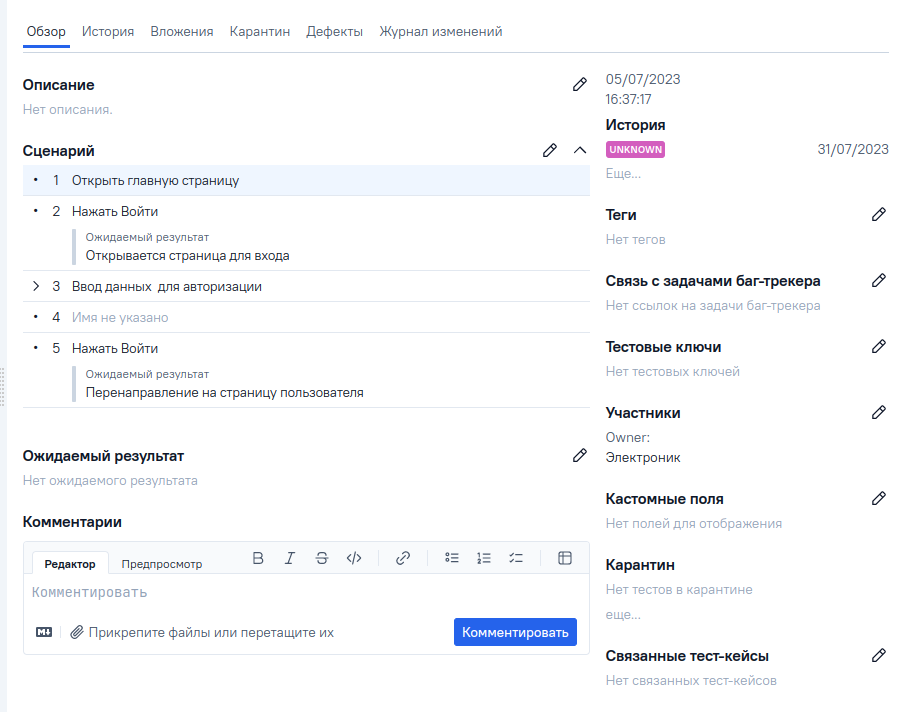Apply strikethrough formatting in comment toolbar
The image size is (897, 712).
click(x=321, y=559)
